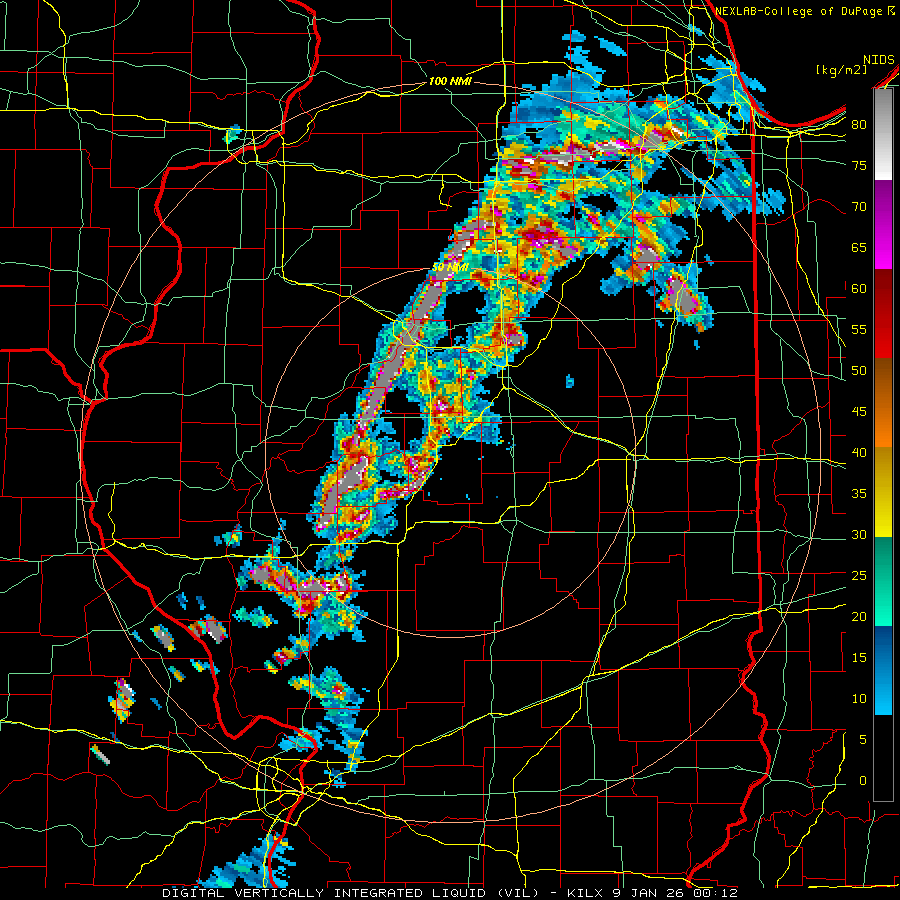Click the kg/m2 unit label
This screenshot has width=900, height=900.
(x=841, y=70)
